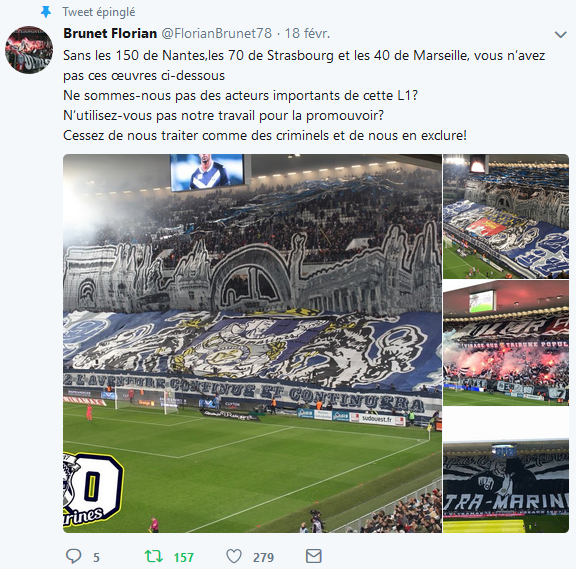Click the line 'Cessez de nous traiter'
The image size is (576, 569).
(265, 136)
